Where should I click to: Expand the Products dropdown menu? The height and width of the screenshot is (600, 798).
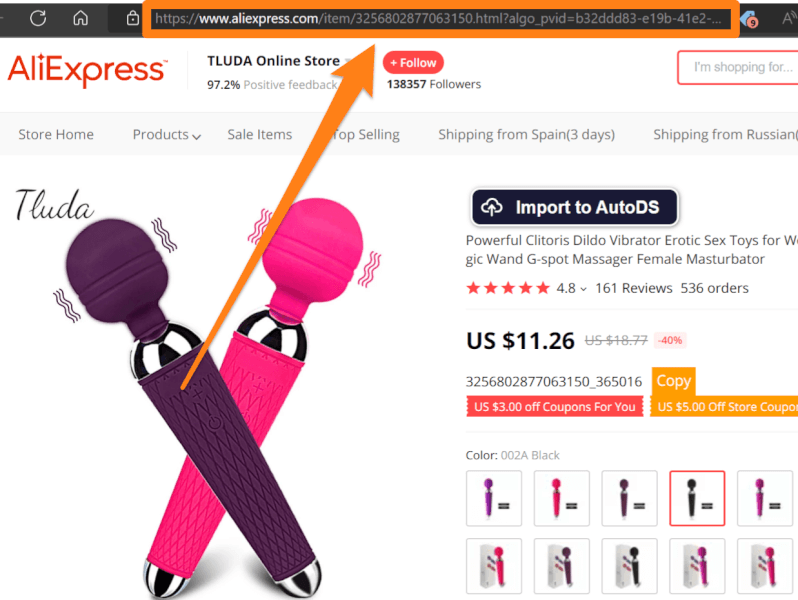pos(166,134)
